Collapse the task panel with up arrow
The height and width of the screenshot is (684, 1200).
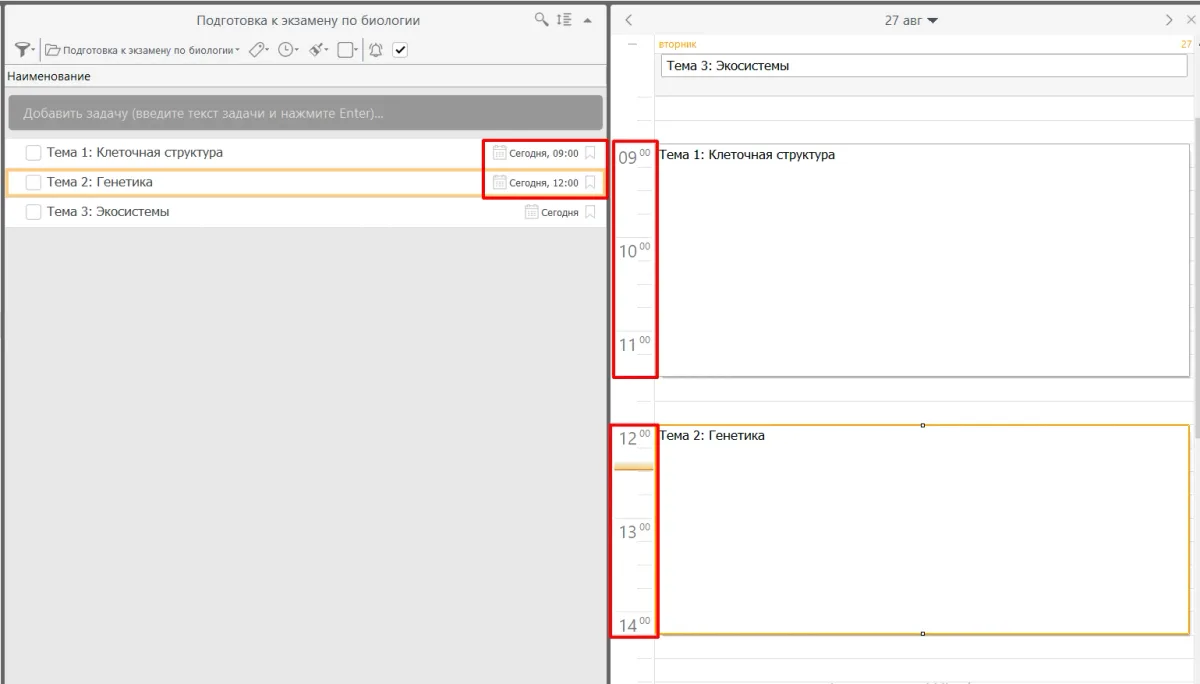click(588, 20)
